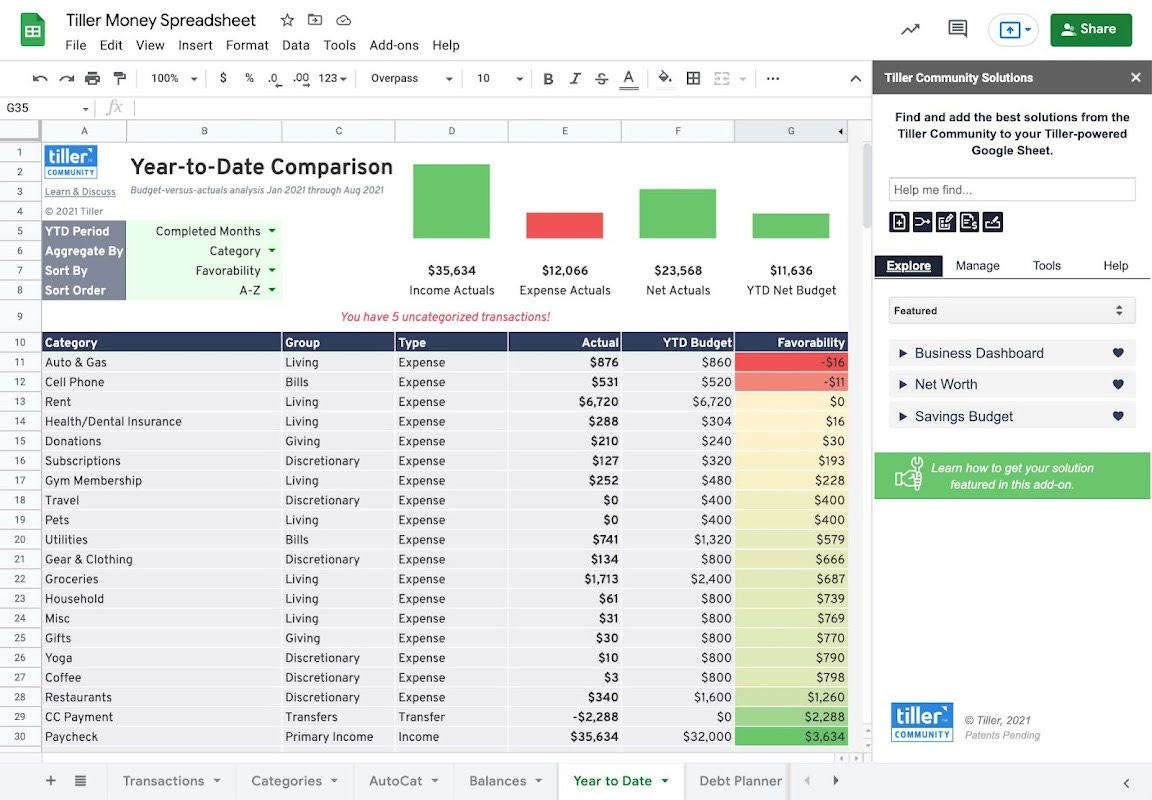1152x800 pixels.
Task: Click the grid-with-pencil icon in the Tiller sidebar
Action: coord(946,222)
